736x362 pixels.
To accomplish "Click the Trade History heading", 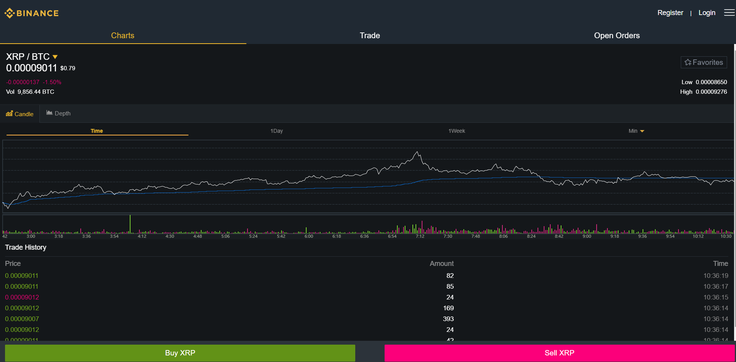I will (x=26, y=247).
